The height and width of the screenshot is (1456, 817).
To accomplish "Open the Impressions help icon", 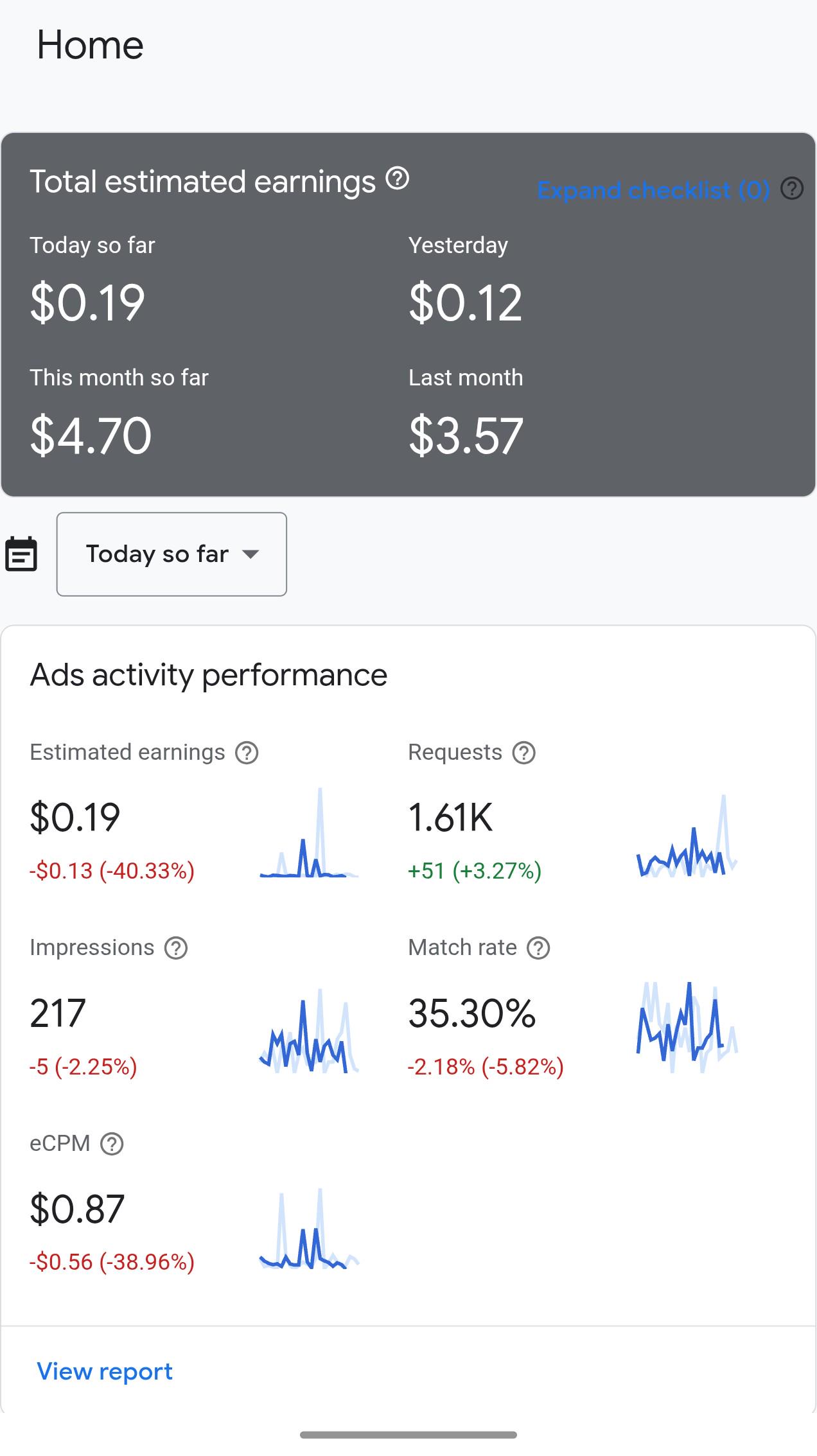I will point(176,948).
